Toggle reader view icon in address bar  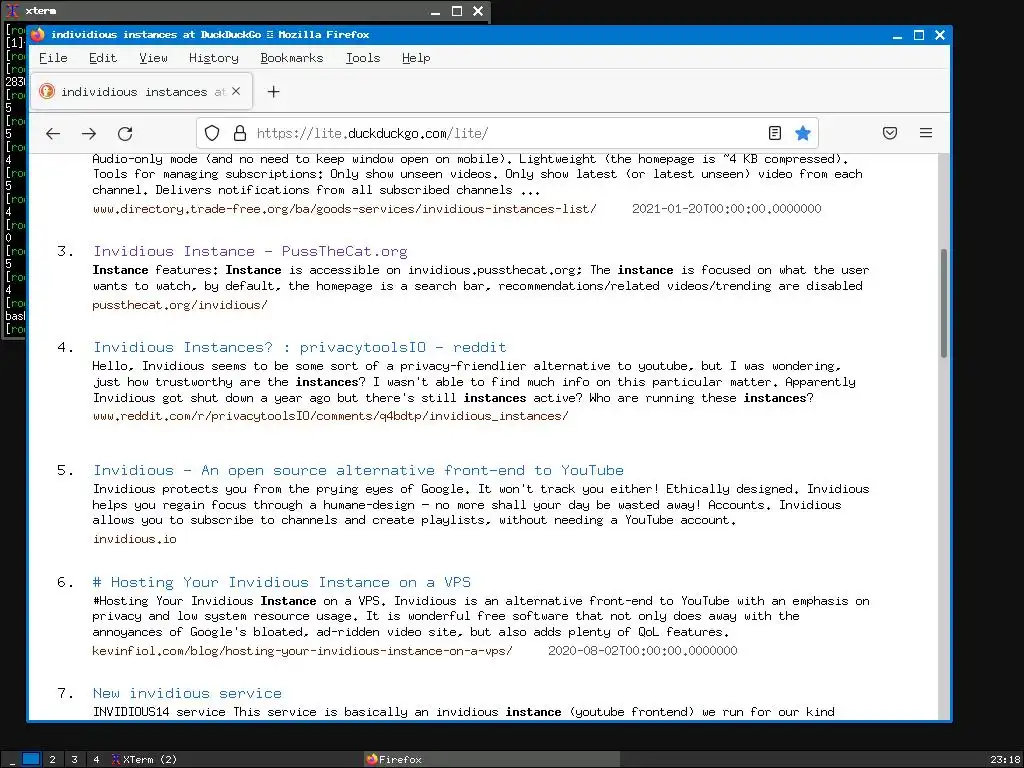(x=775, y=133)
